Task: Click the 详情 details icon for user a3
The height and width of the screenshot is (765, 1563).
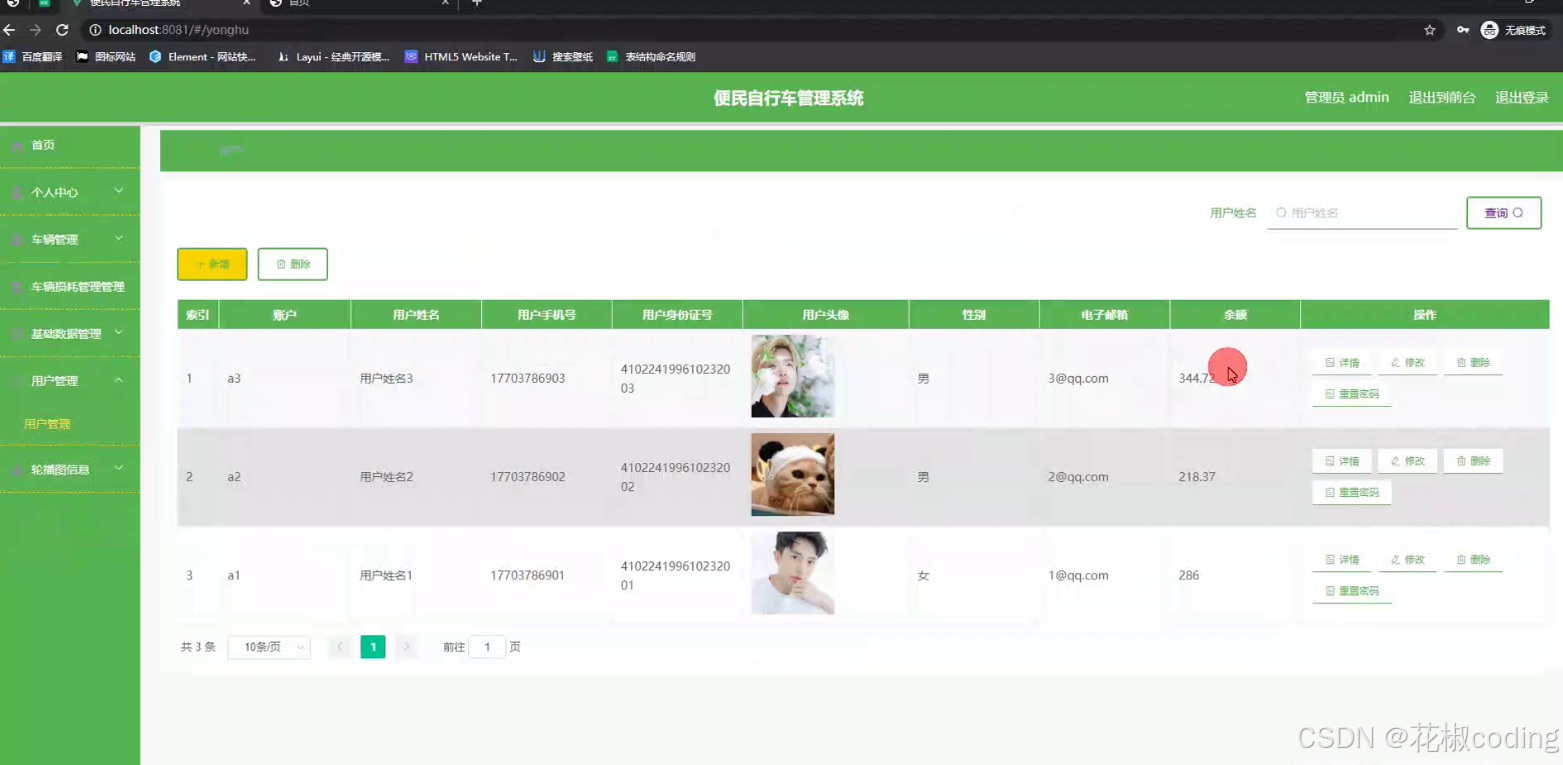Action: tap(1328, 362)
